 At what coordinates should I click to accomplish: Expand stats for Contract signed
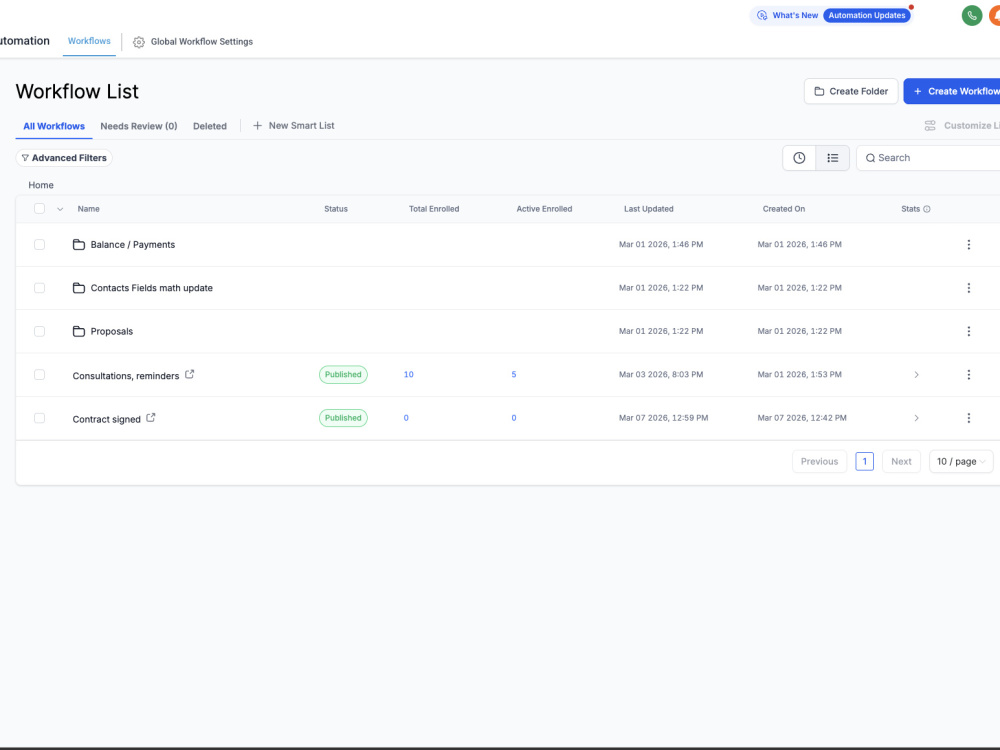[916, 418]
